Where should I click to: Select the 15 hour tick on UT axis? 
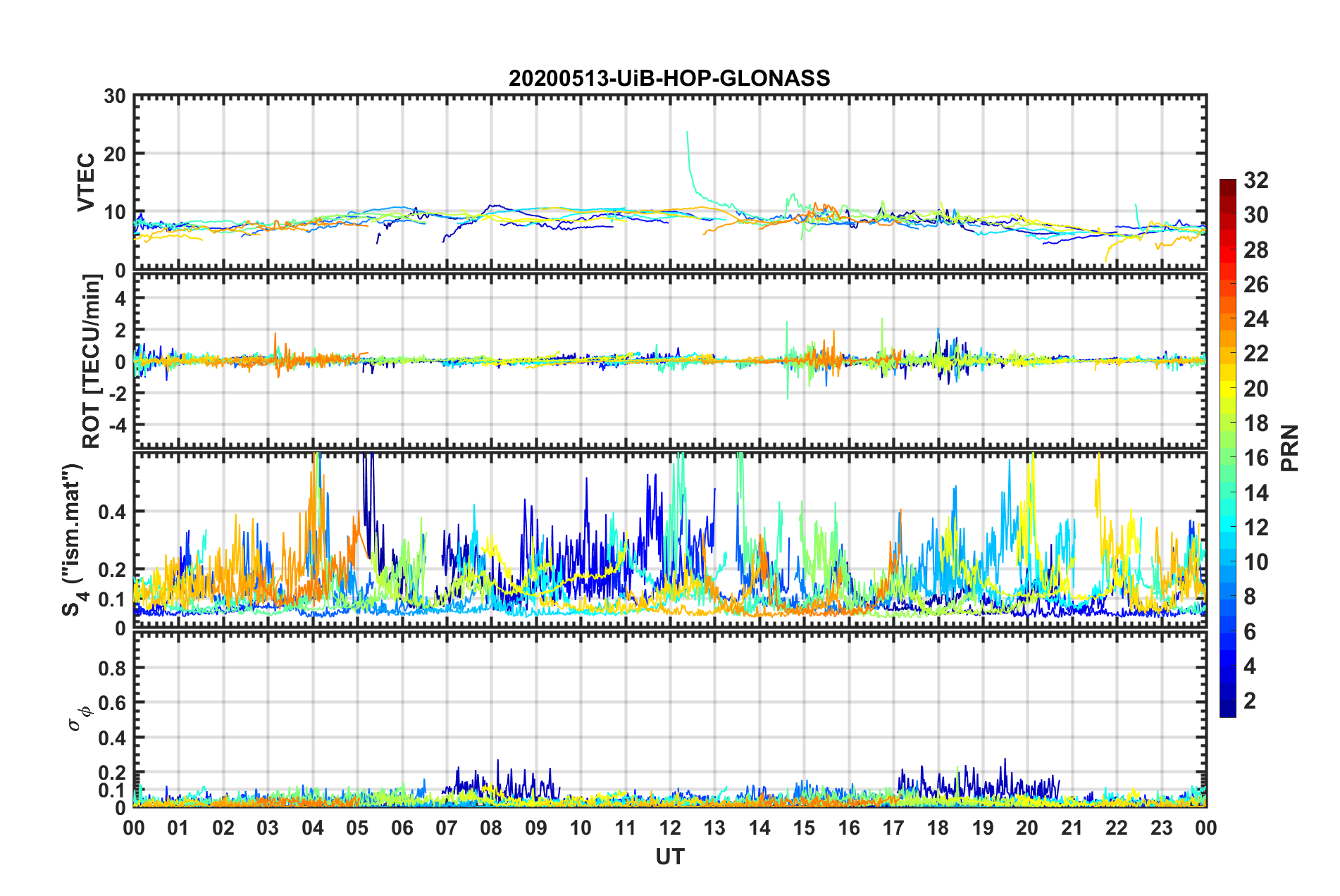(804, 828)
